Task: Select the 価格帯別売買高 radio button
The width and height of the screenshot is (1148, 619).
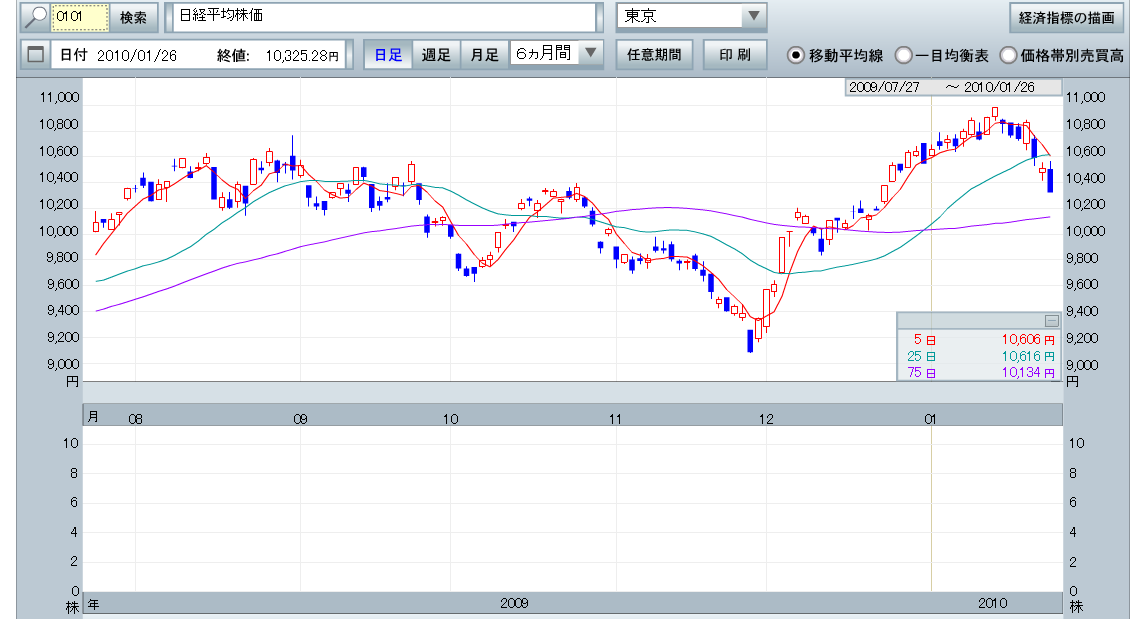Action: tap(1008, 55)
